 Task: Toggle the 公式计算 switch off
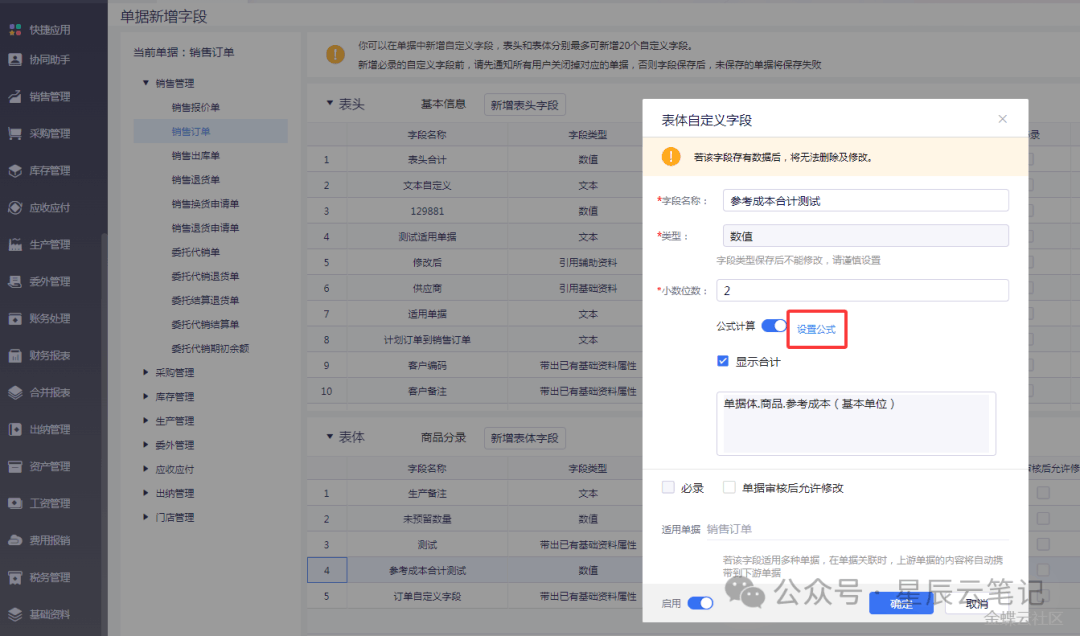(774, 326)
